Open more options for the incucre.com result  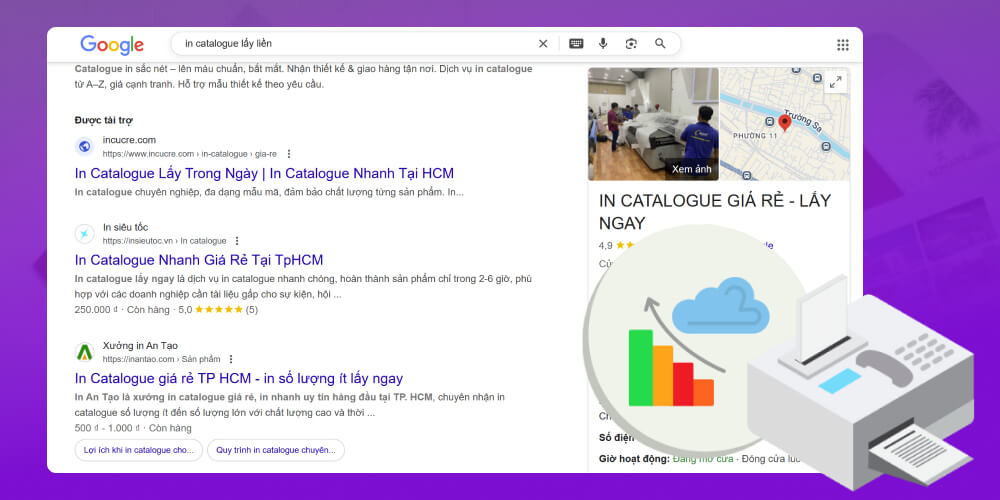(289, 154)
